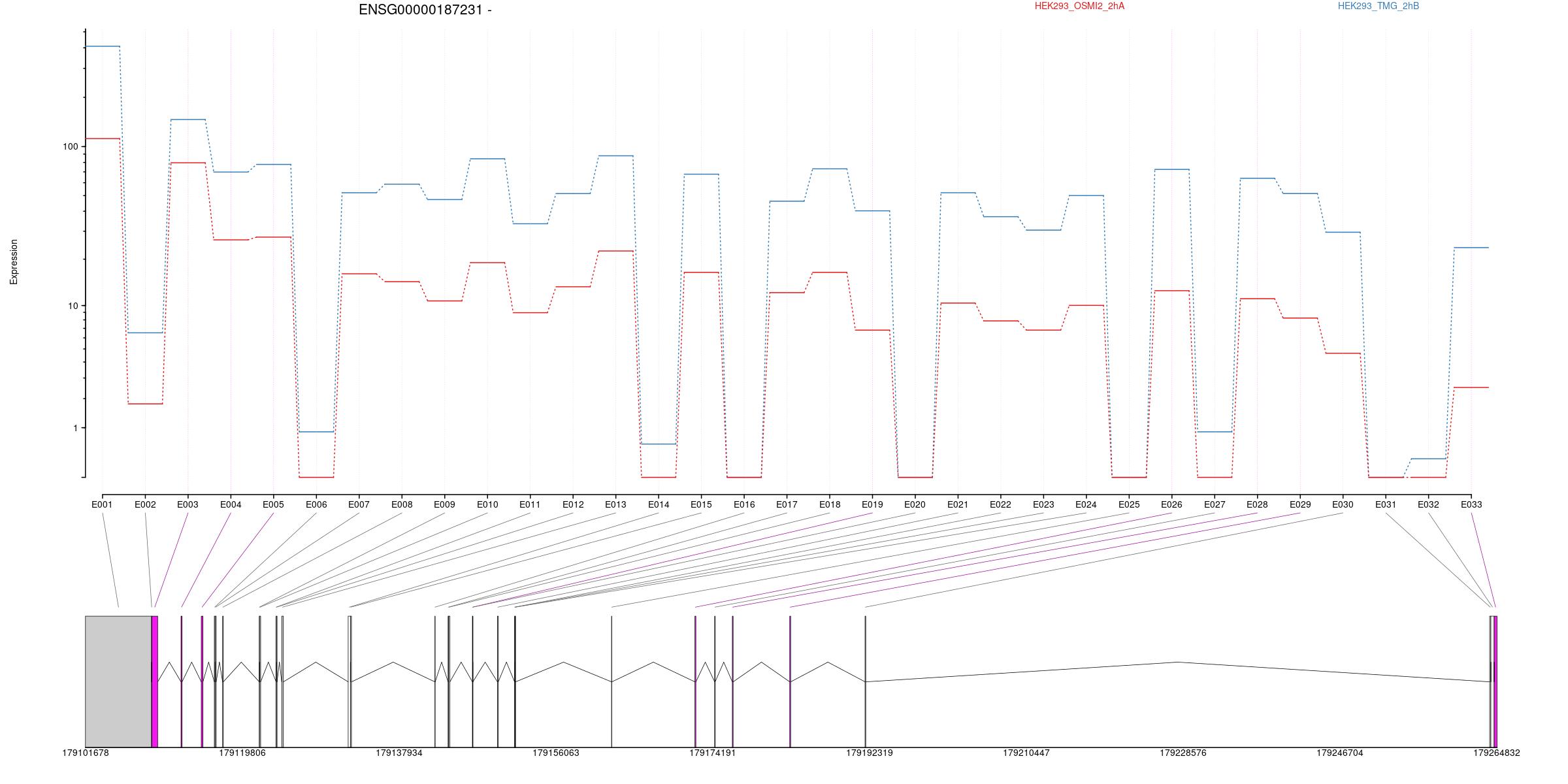Viewport: 1568px width, 784px height.
Task: Select exon label E030
Action: point(1343,504)
